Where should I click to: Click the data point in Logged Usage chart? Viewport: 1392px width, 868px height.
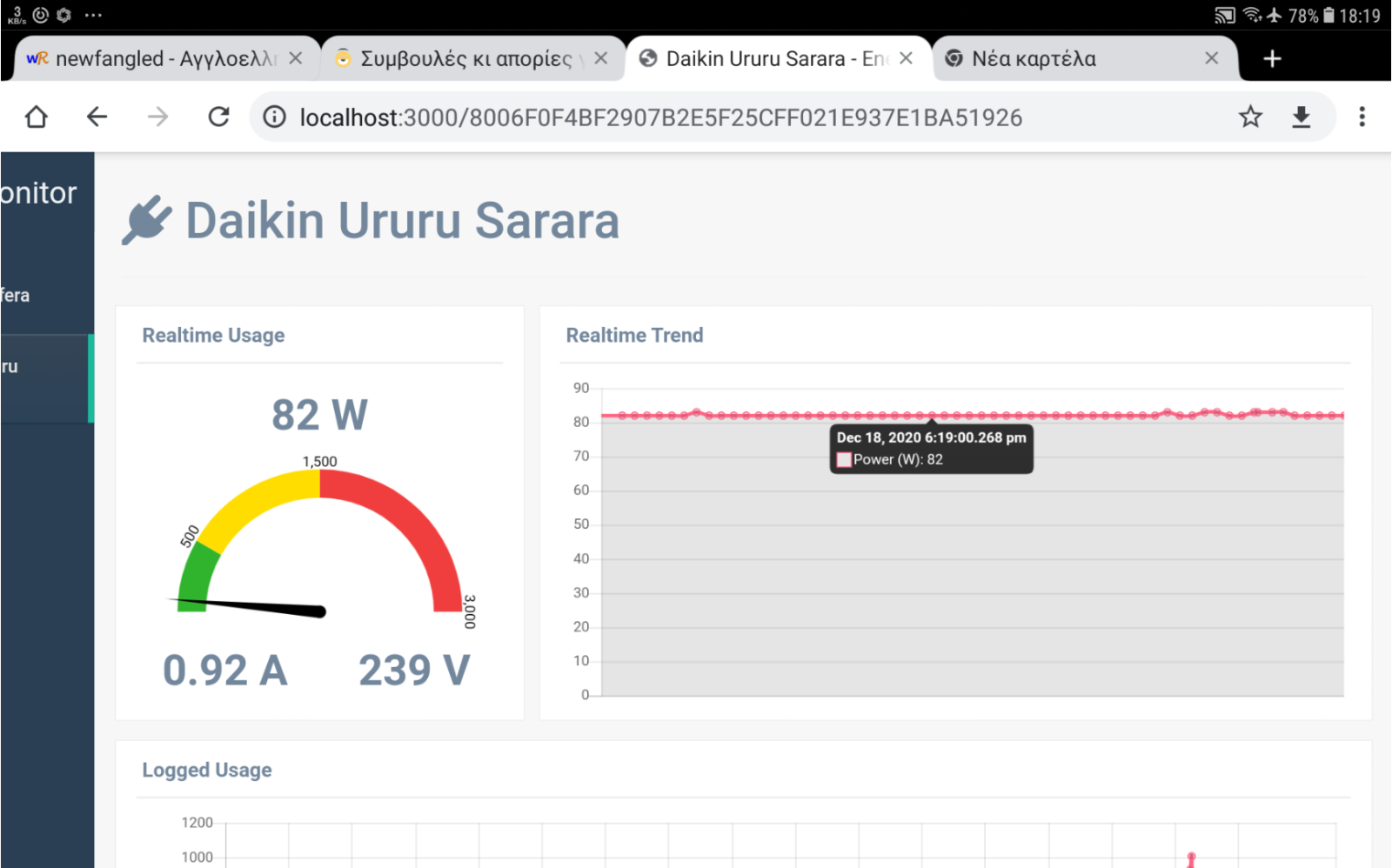pos(1191,858)
